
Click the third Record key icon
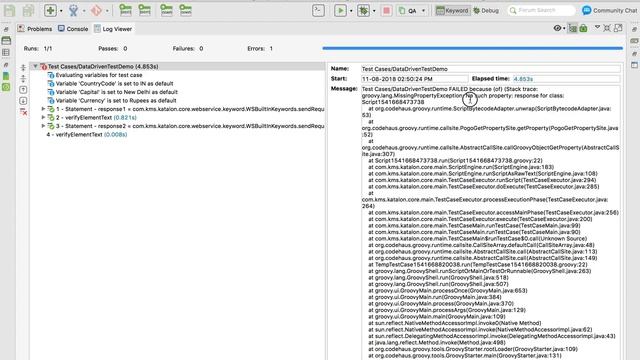(x=167, y=10)
